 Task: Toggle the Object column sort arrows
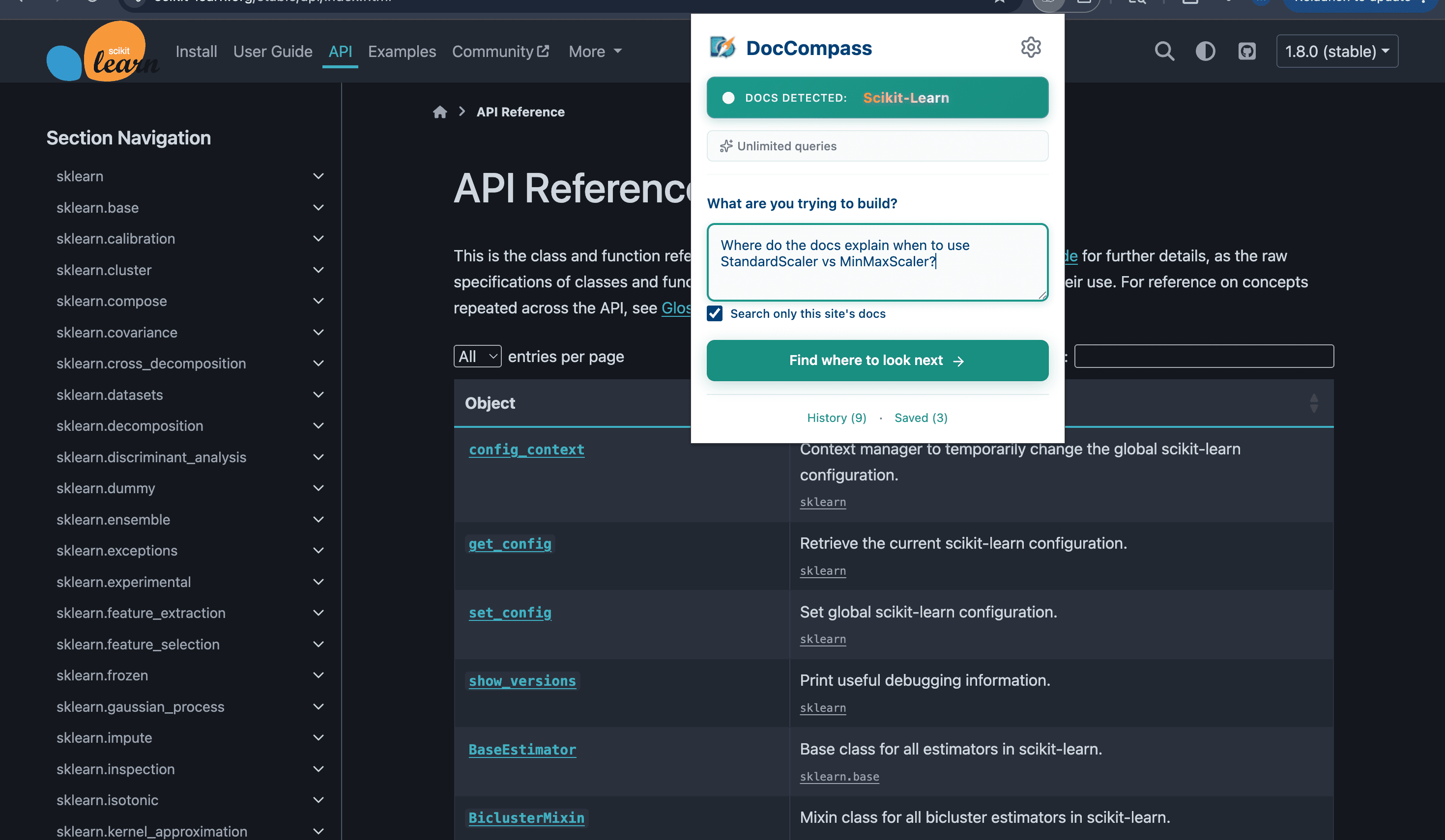tap(1313, 403)
